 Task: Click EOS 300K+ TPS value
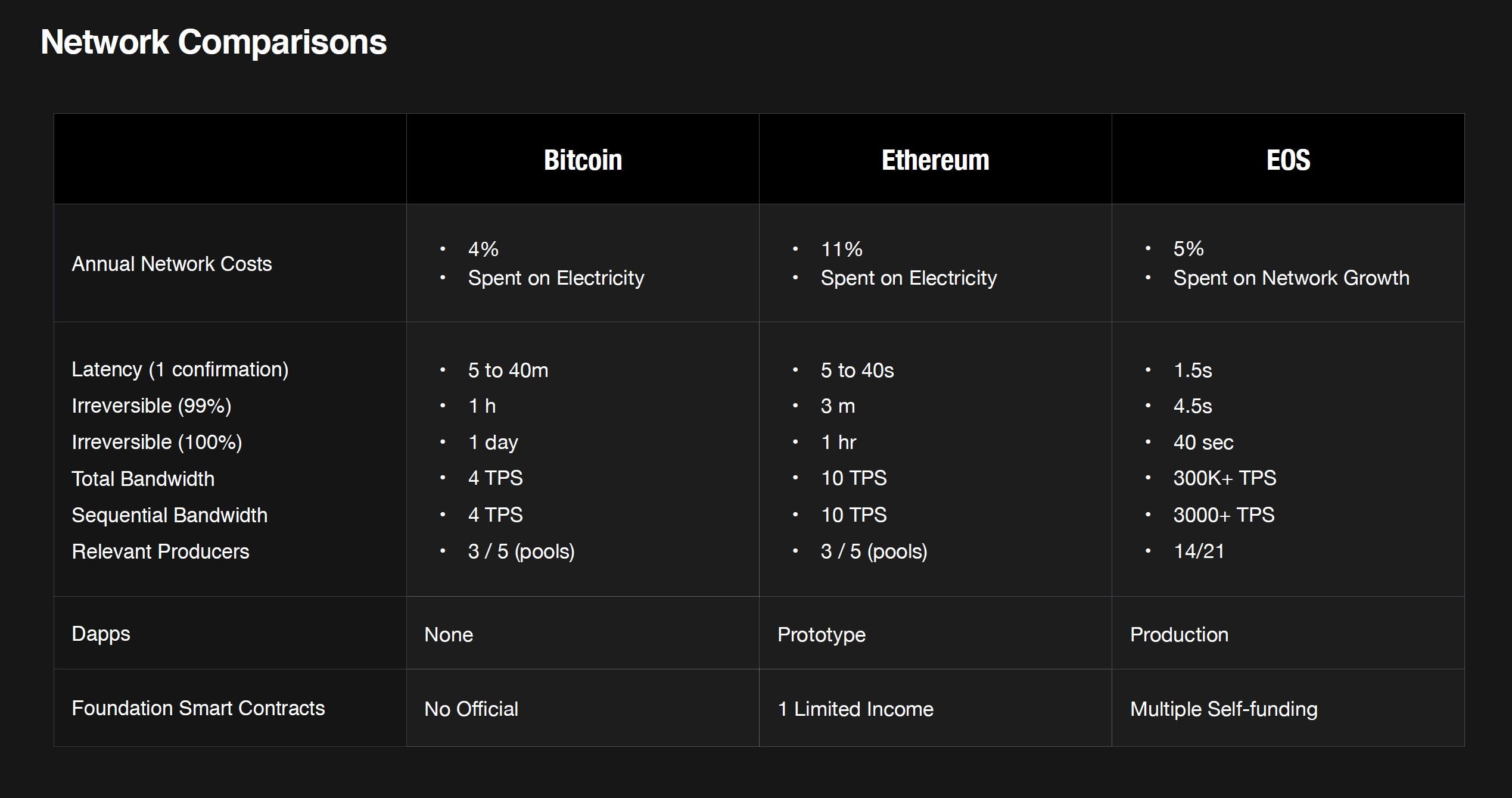[1224, 478]
